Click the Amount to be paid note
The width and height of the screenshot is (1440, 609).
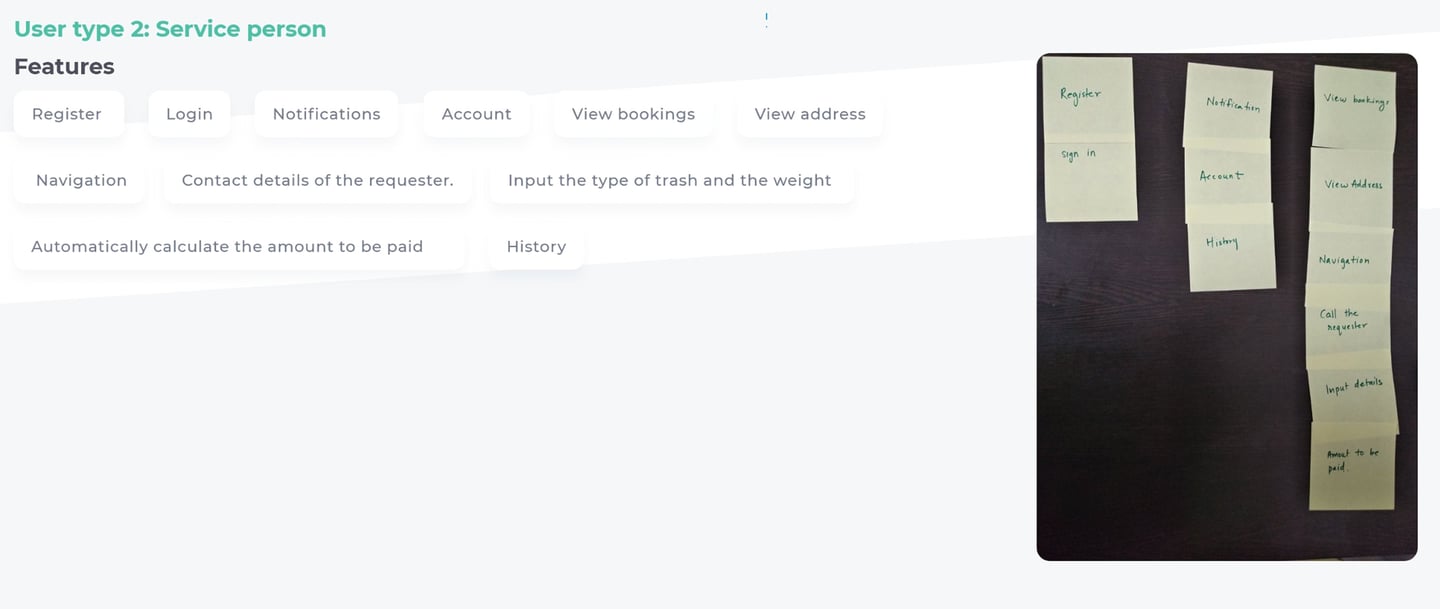click(1353, 465)
